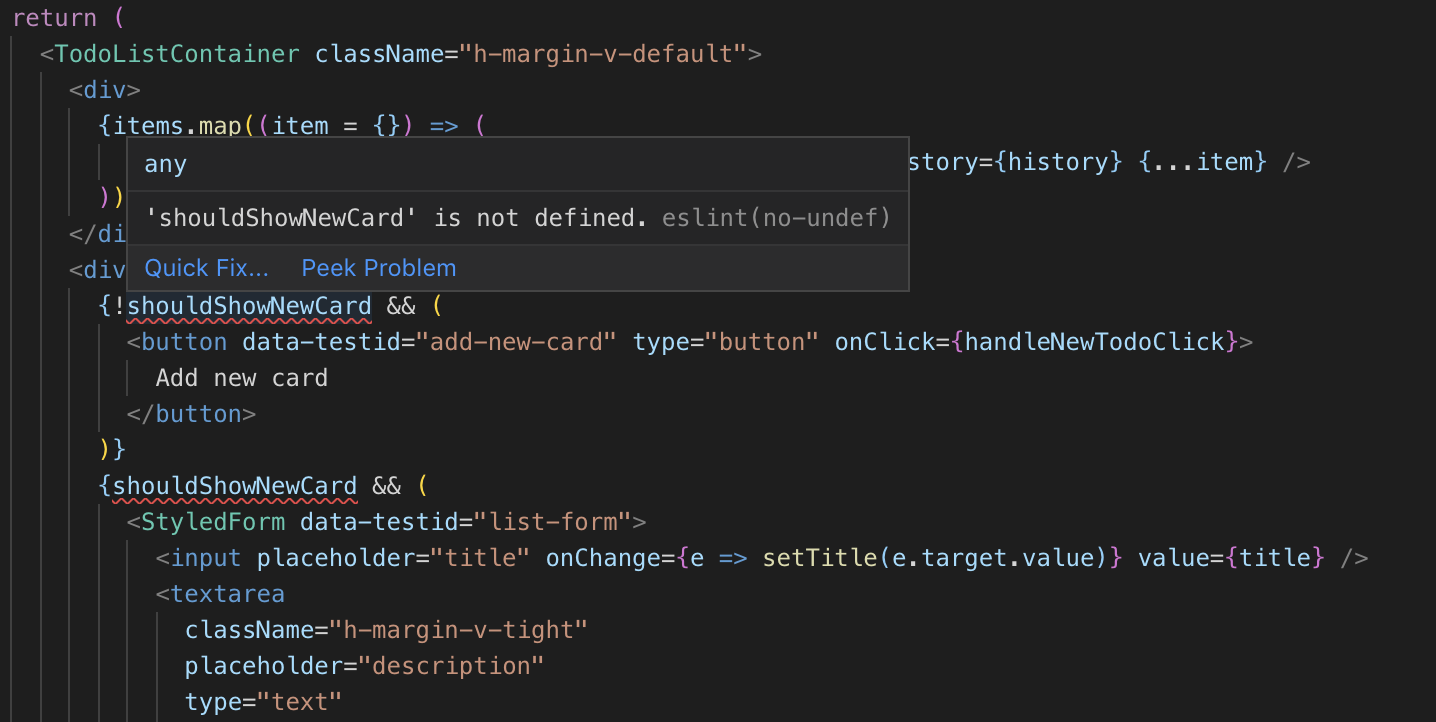Viewport: 1436px width, 722px height.
Task: Click second shouldShowNewCard underlined variable
Action: pos(235,486)
